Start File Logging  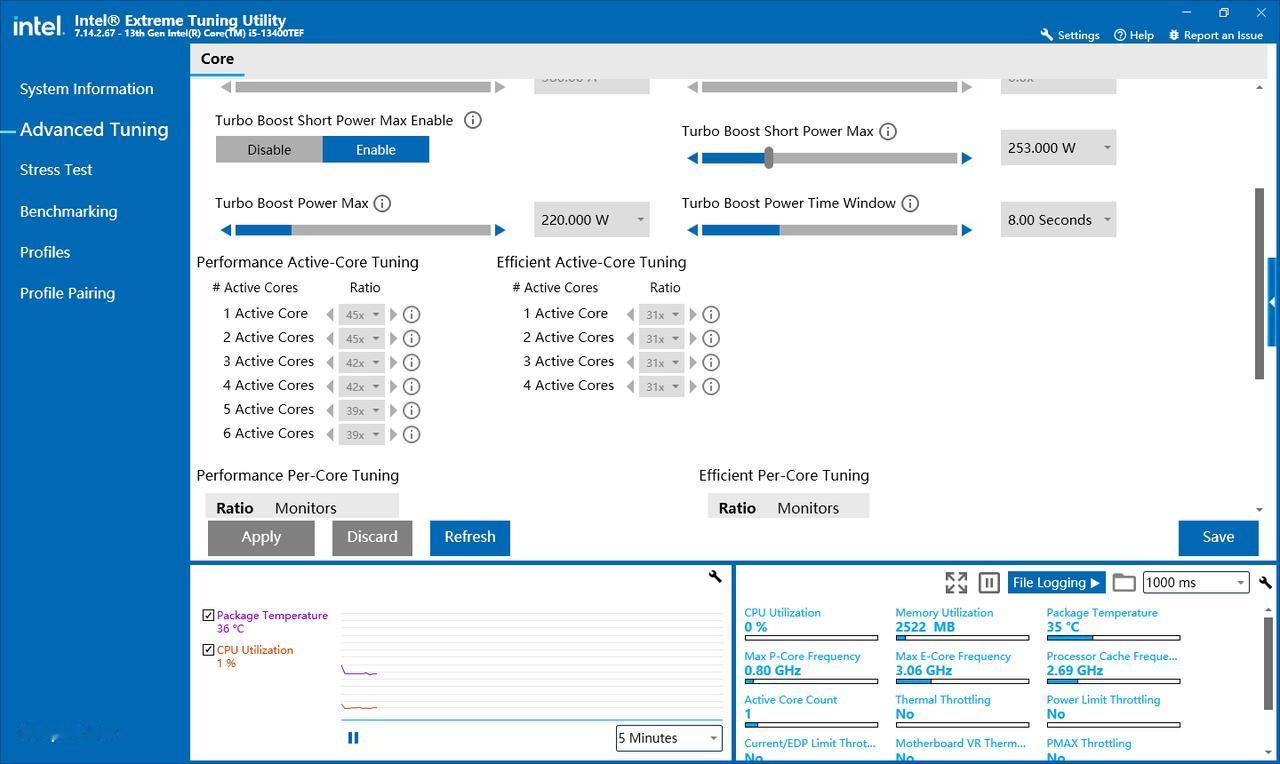[x=1056, y=582]
